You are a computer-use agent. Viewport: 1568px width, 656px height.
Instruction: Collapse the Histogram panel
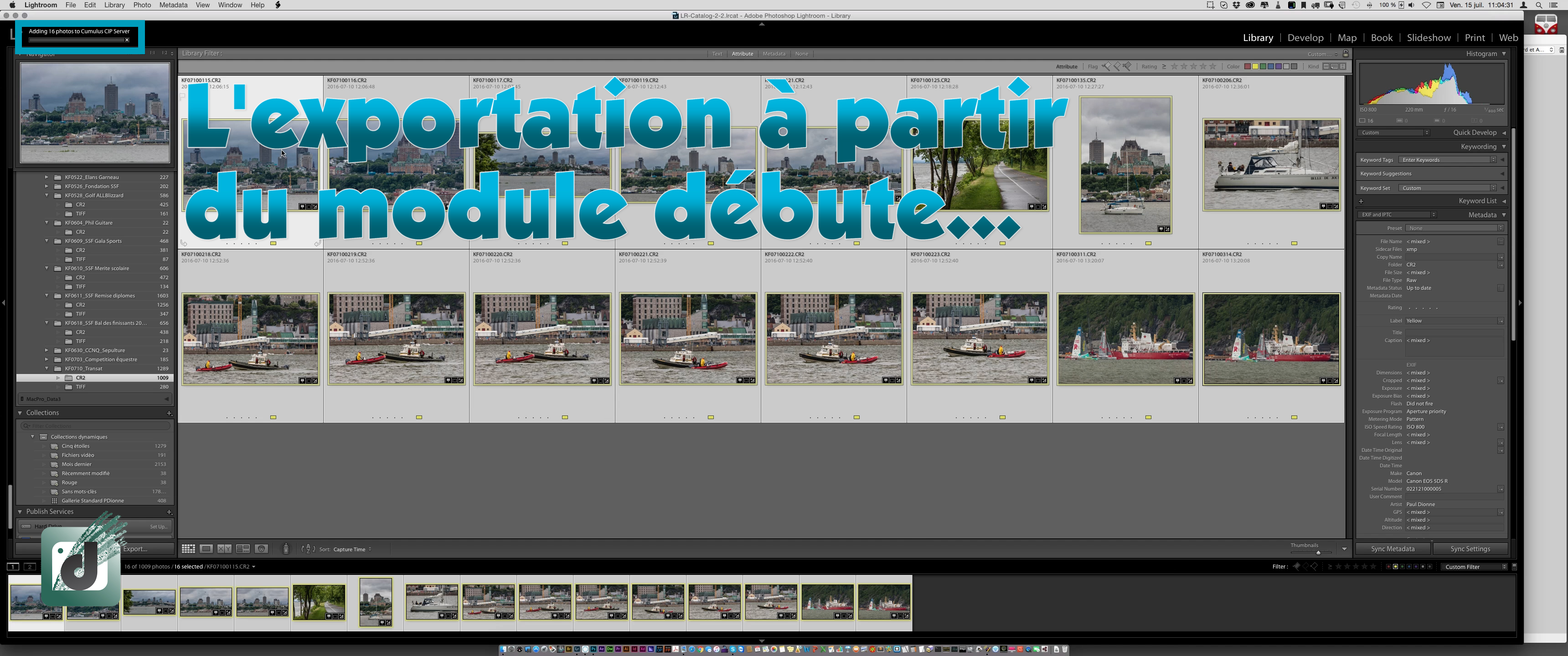[1503, 54]
